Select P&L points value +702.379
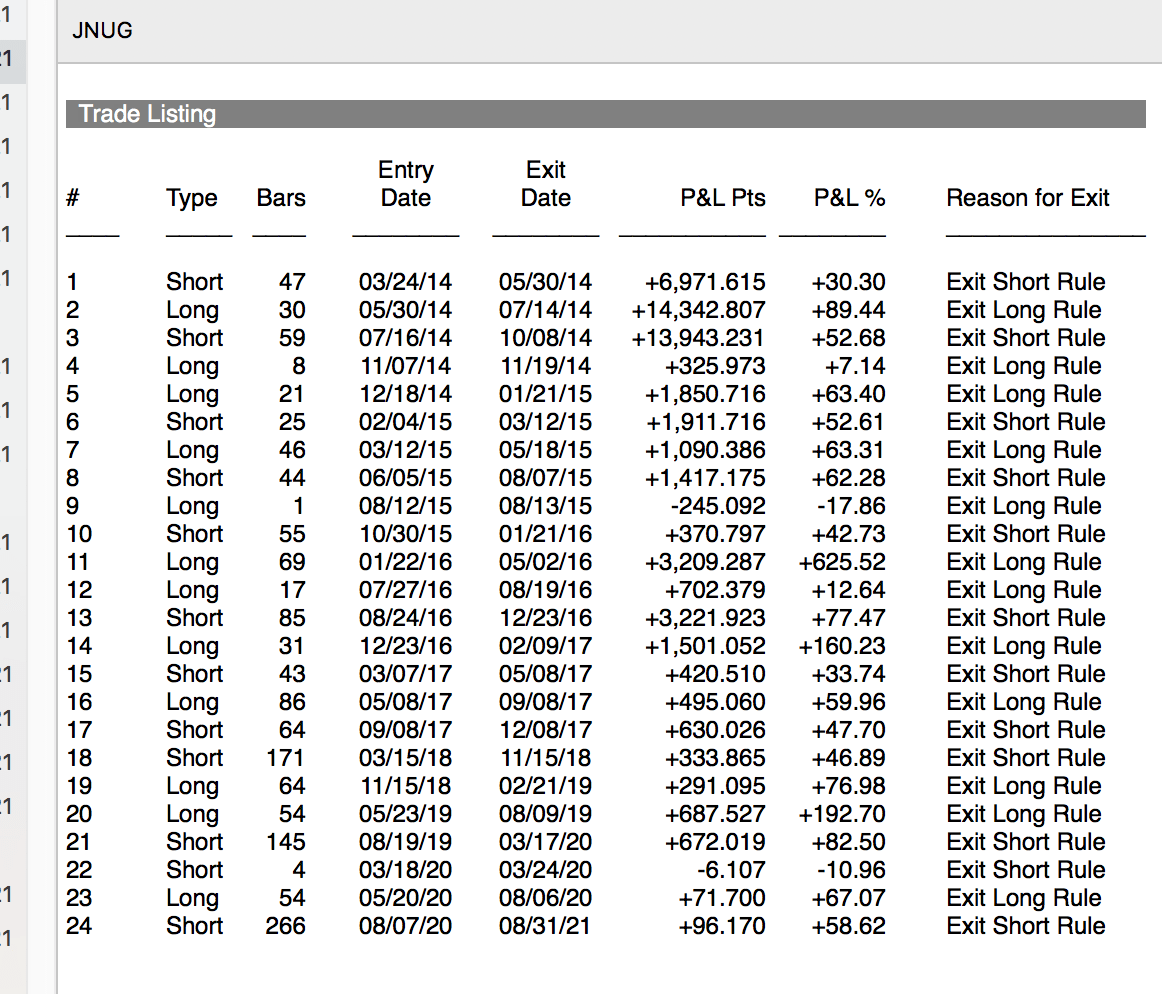Image resolution: width=1162 pixels, height=994 pixels. [714, 590]
